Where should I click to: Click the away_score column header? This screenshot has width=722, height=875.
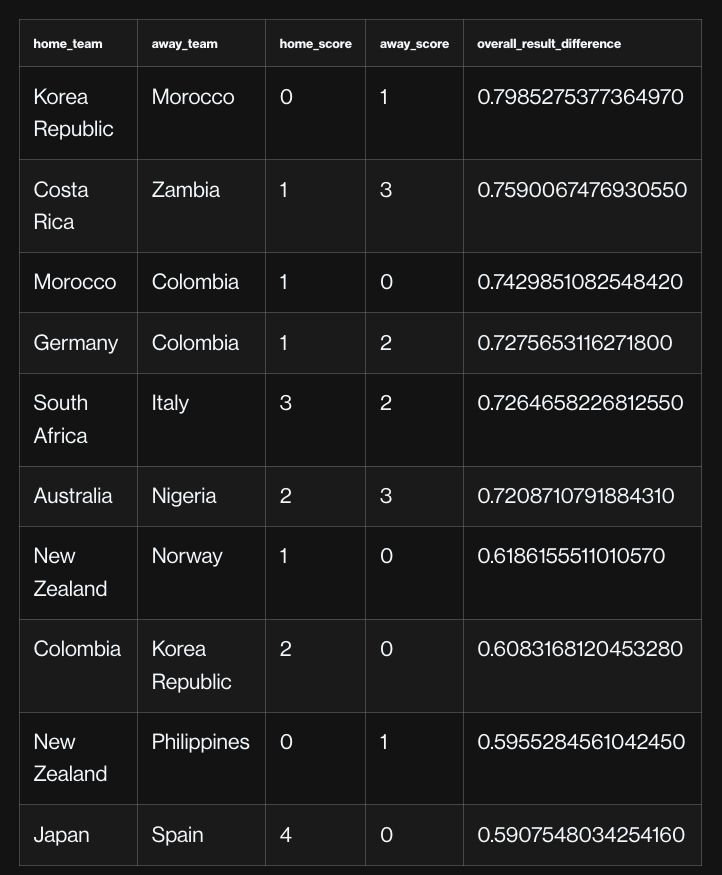coord(414,44)
